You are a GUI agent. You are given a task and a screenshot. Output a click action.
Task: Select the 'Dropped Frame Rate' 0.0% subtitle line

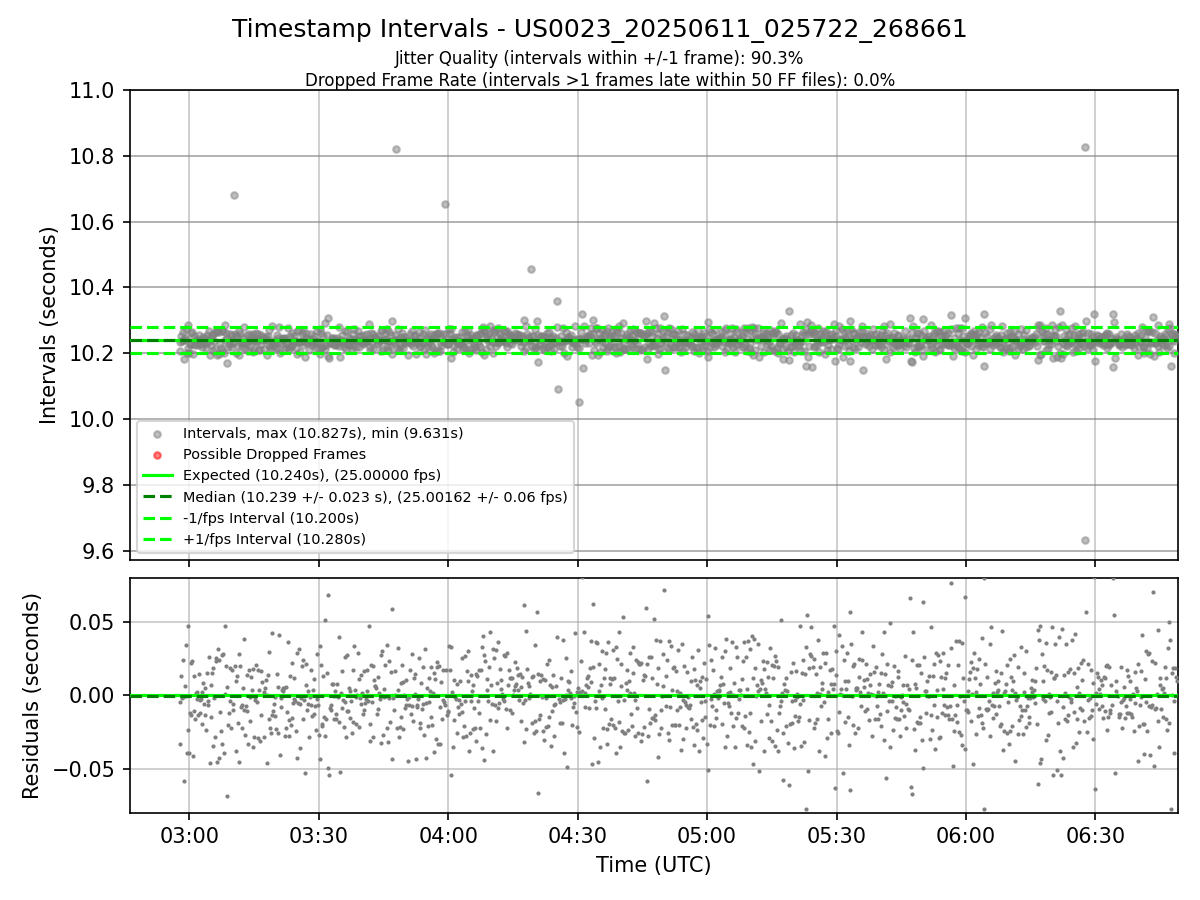point(599,80)
